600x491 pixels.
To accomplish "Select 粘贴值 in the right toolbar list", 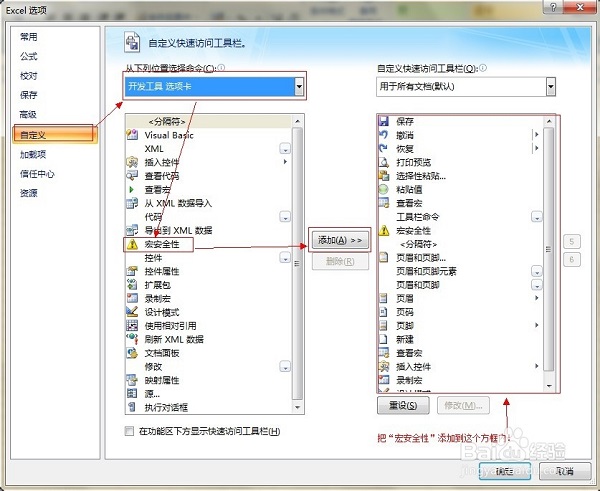I will tap(408, 189).
